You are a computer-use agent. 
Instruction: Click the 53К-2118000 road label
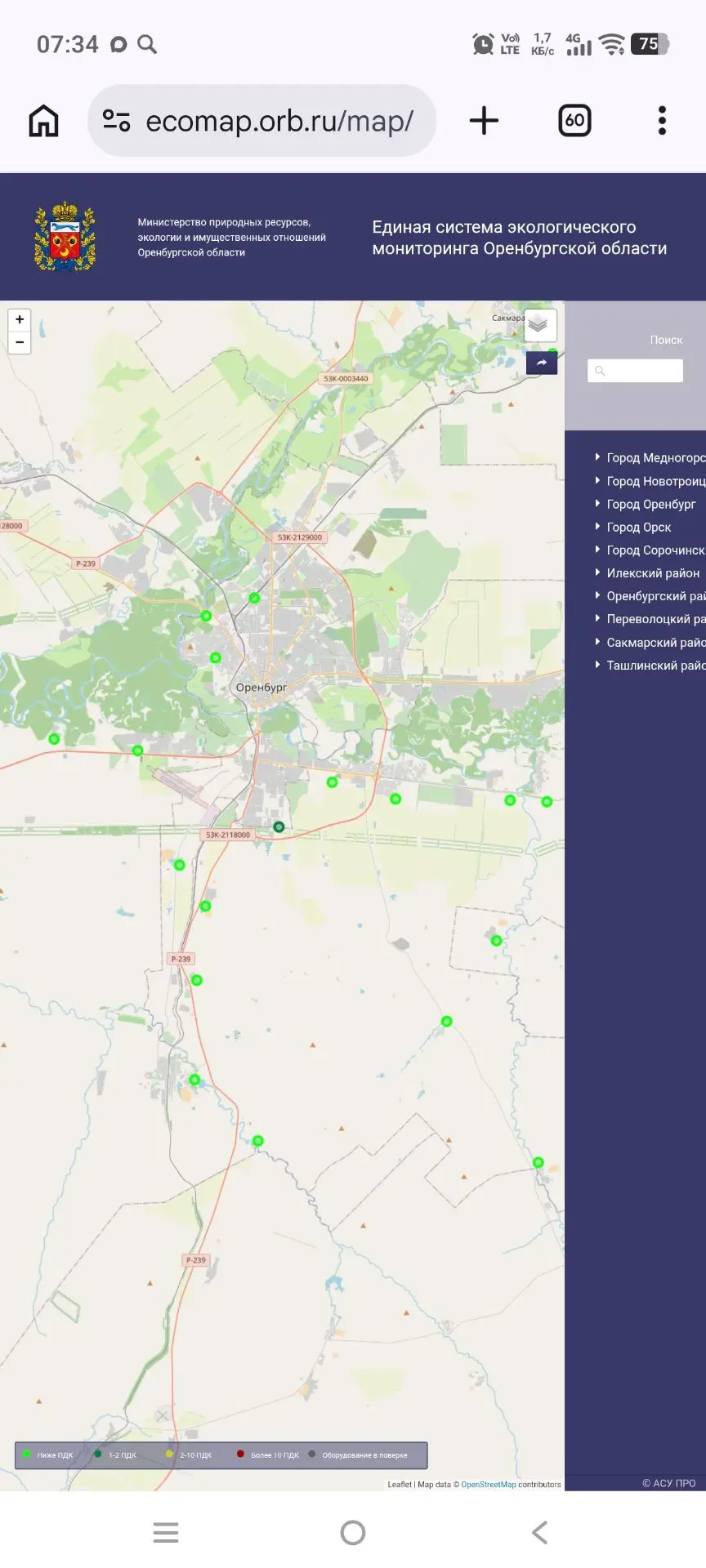click(228, 835)
